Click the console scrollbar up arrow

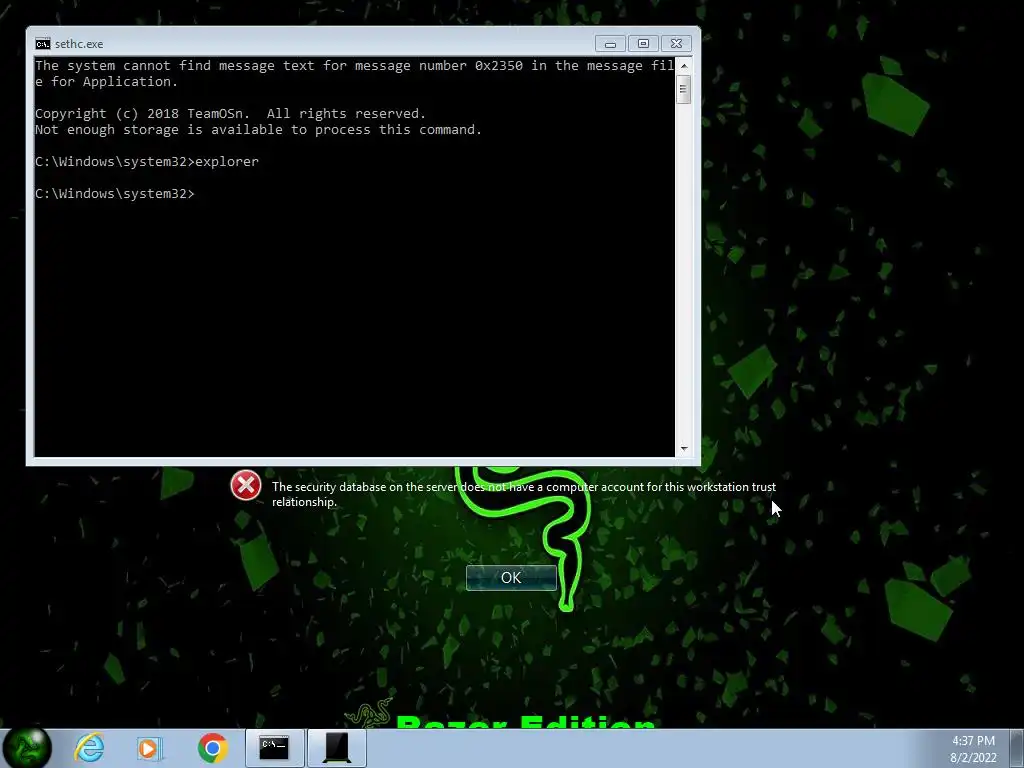[684, 65]
